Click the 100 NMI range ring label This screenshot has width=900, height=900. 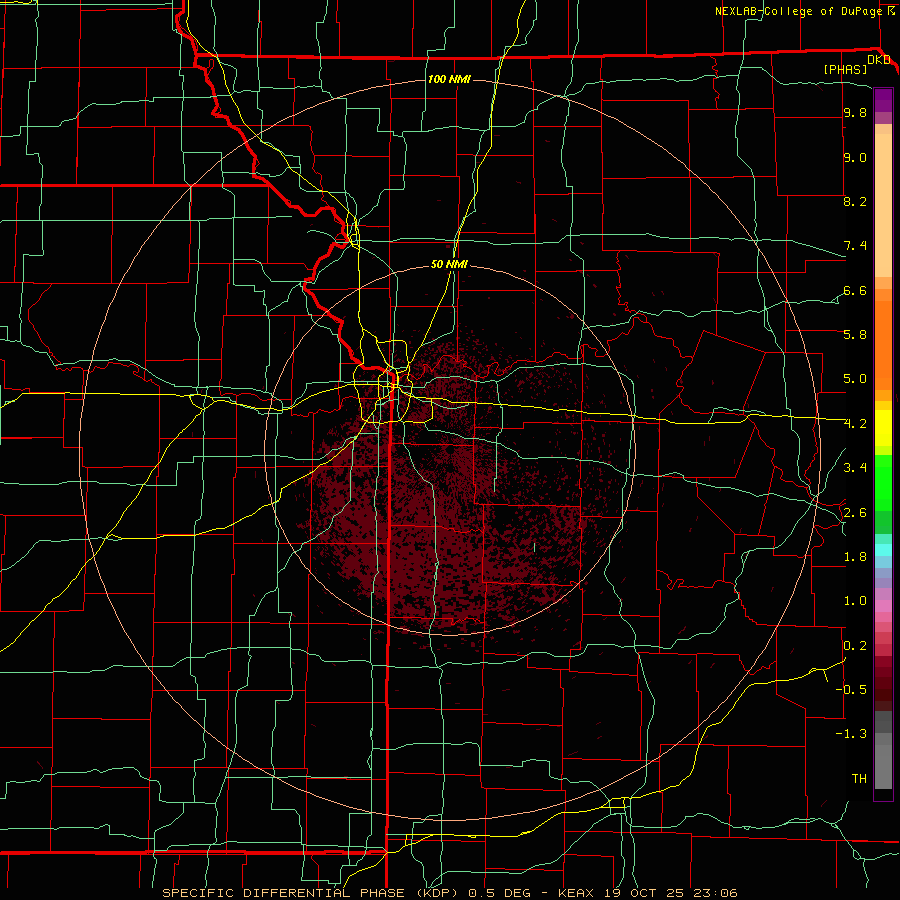click(x=449, y=79)
